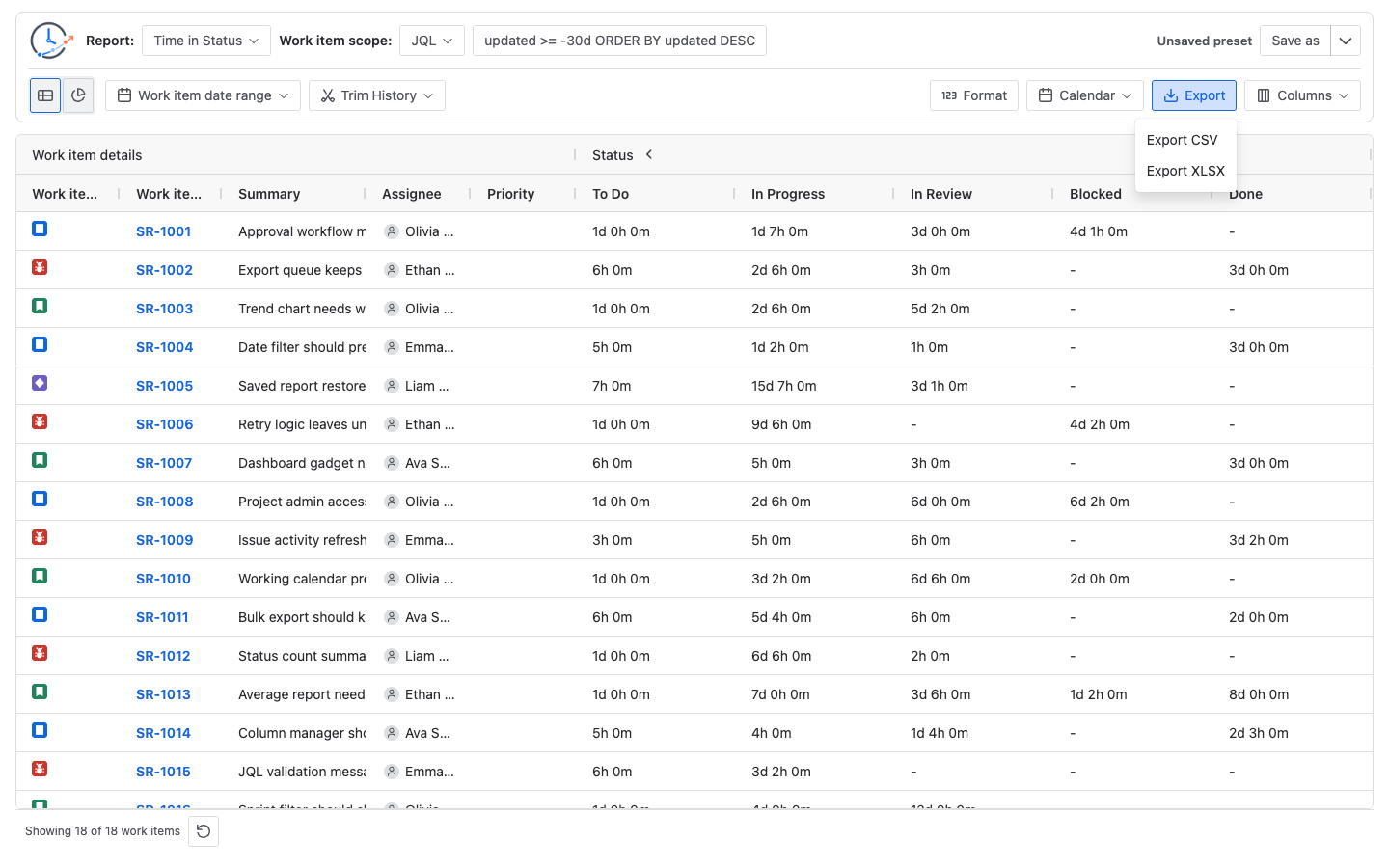Open work item SR-1015 link

point(163,772)
